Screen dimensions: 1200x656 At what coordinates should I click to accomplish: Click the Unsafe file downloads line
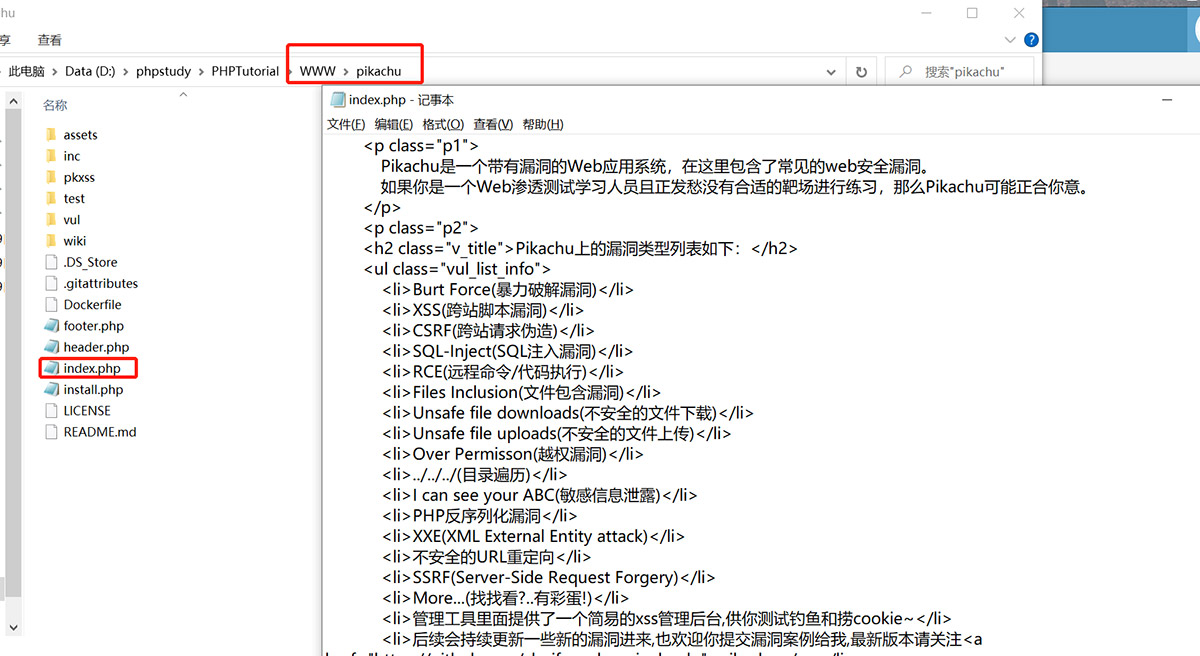coord(567,413)
